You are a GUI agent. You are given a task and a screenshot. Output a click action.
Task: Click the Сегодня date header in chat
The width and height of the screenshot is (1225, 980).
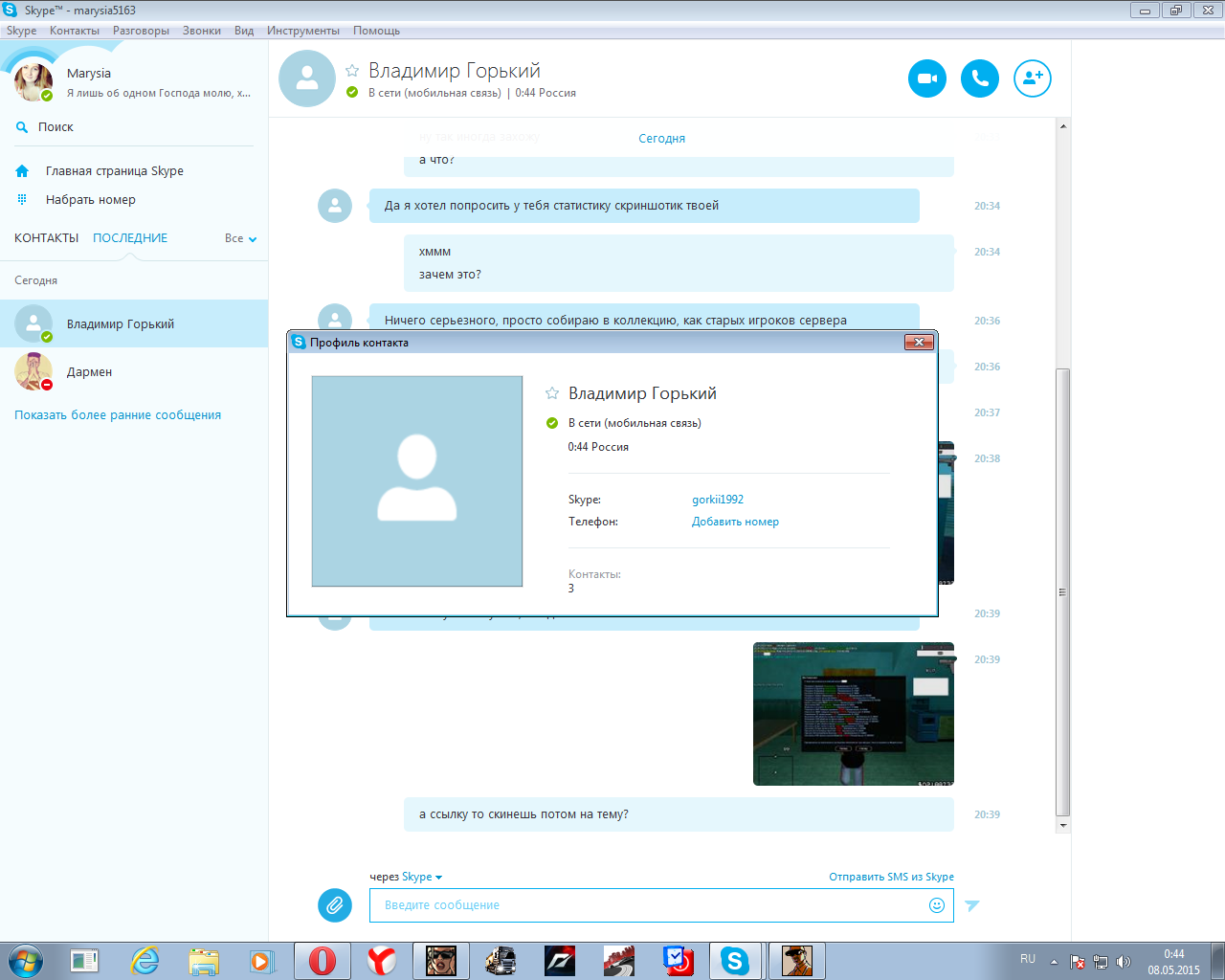(x=661, y=139)
